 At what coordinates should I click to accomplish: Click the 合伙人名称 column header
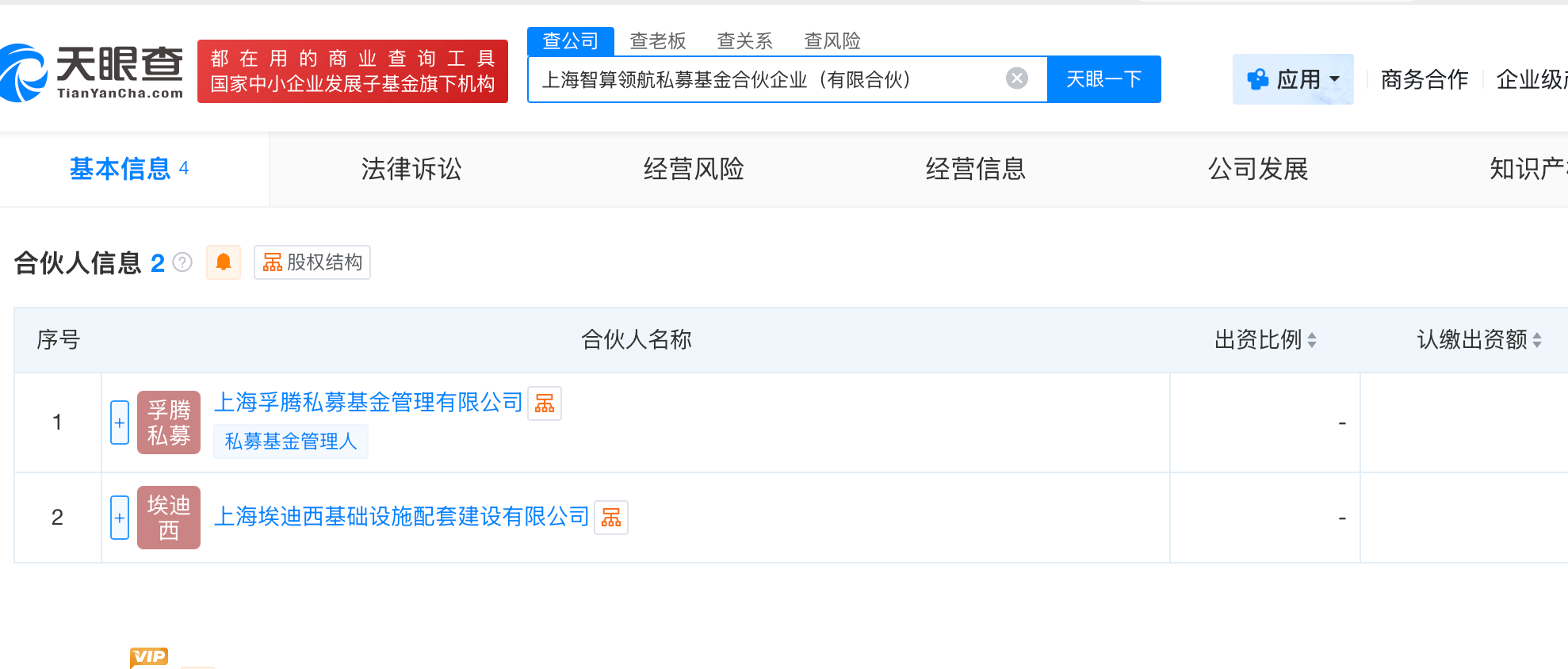coord(637,340)
